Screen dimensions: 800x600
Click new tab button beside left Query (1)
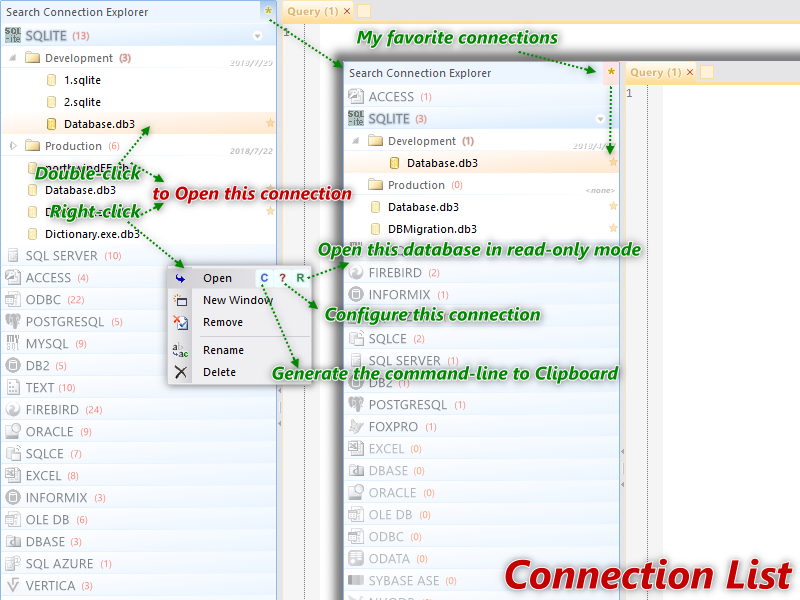pyautogui.click(x=364, y=11)
